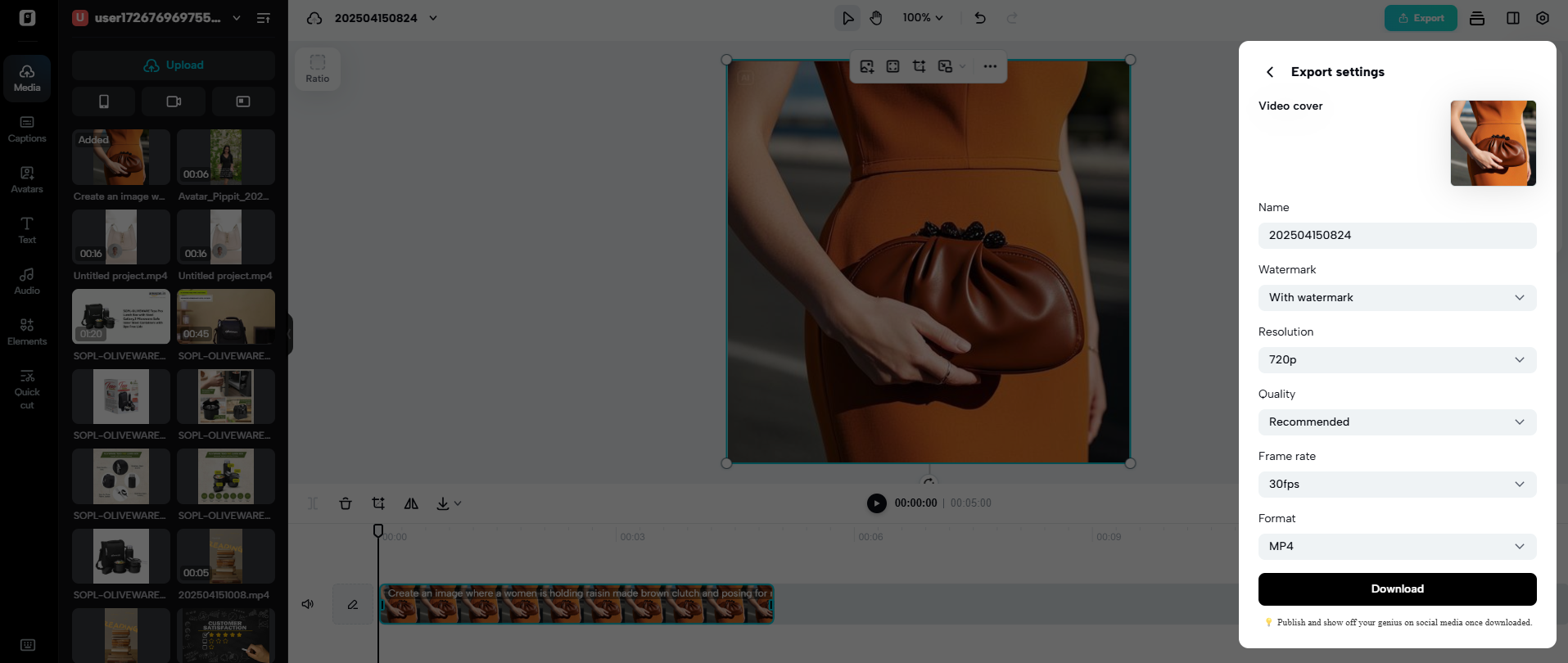The image size is (1568, 663).
Task: Toggle the split panel layout icon
Action: click(x=1513, y=18)
